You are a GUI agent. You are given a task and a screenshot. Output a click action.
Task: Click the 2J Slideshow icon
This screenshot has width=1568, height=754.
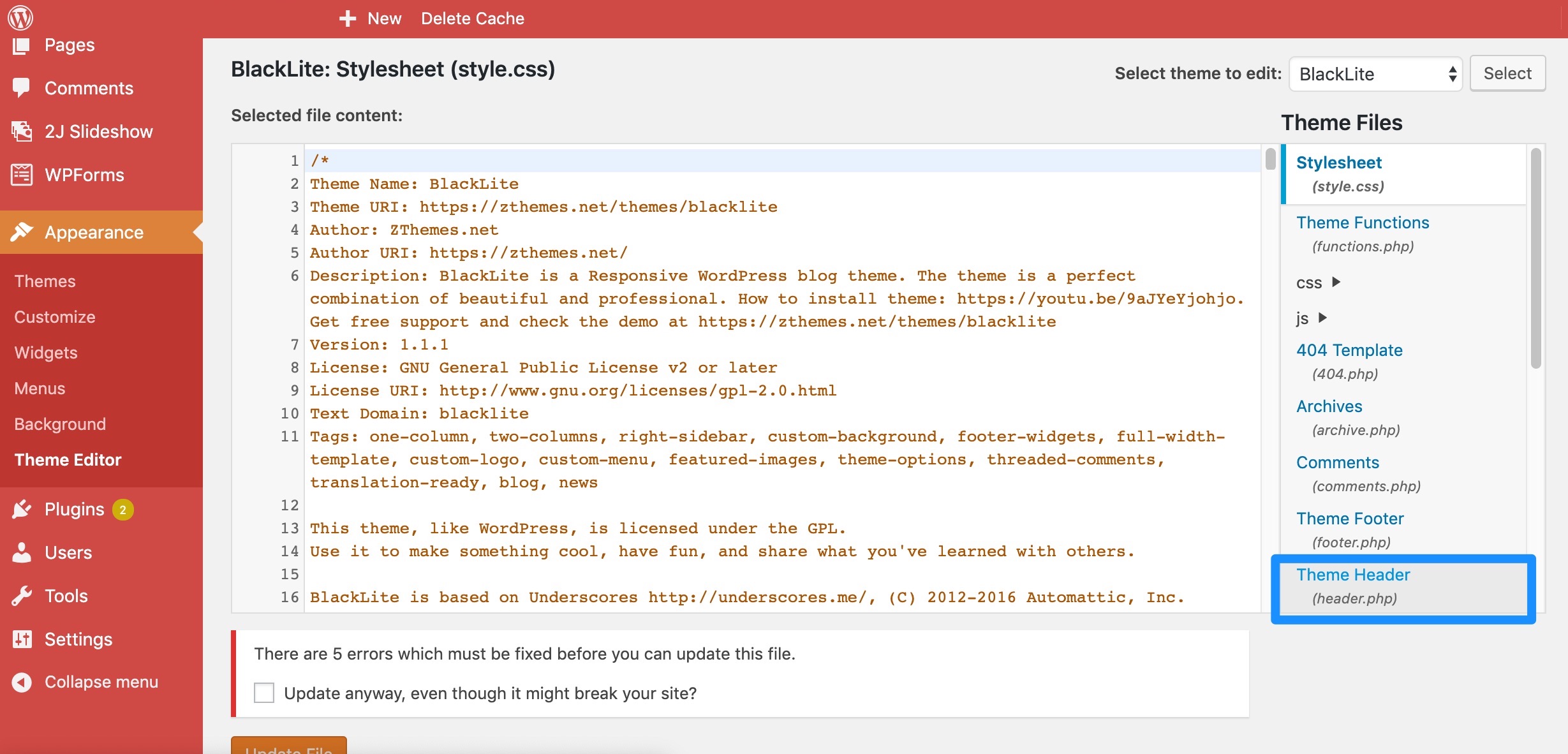coord(22,131)
